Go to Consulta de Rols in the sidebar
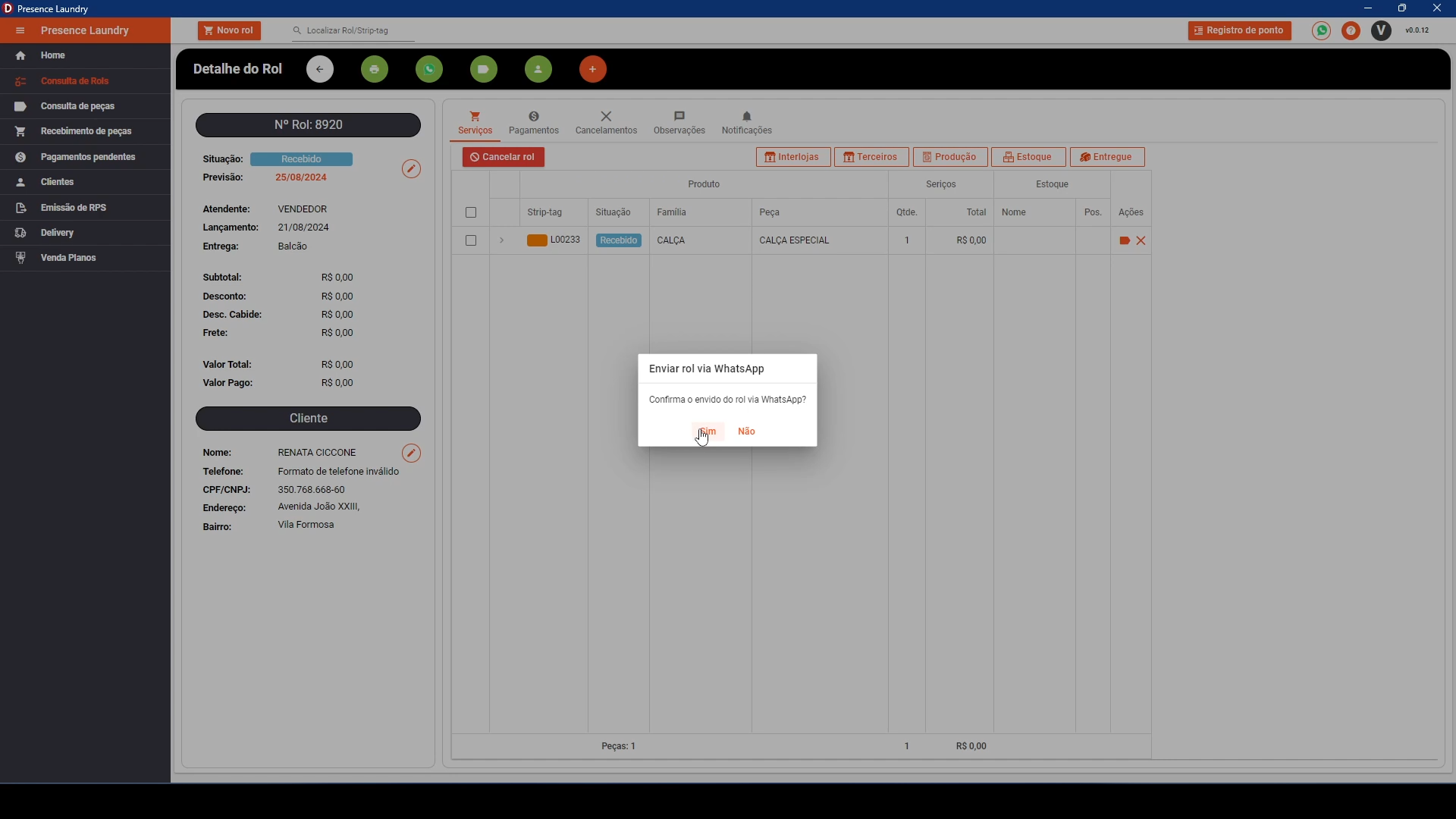 coord(85,81)
